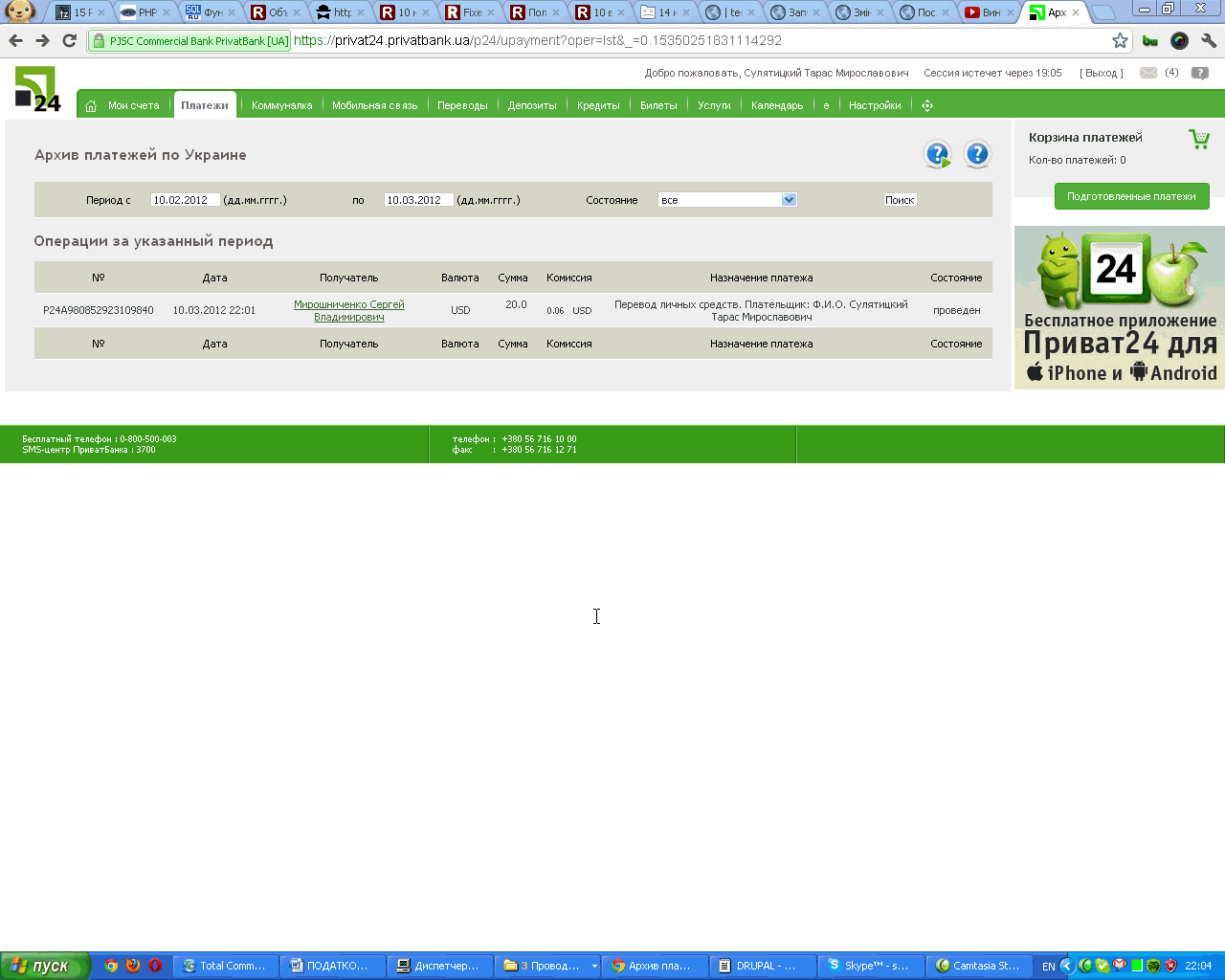Screen dimensions: 1225x980
Task: Launch Firefox from the quick launch bar
Action: [133, 966]
